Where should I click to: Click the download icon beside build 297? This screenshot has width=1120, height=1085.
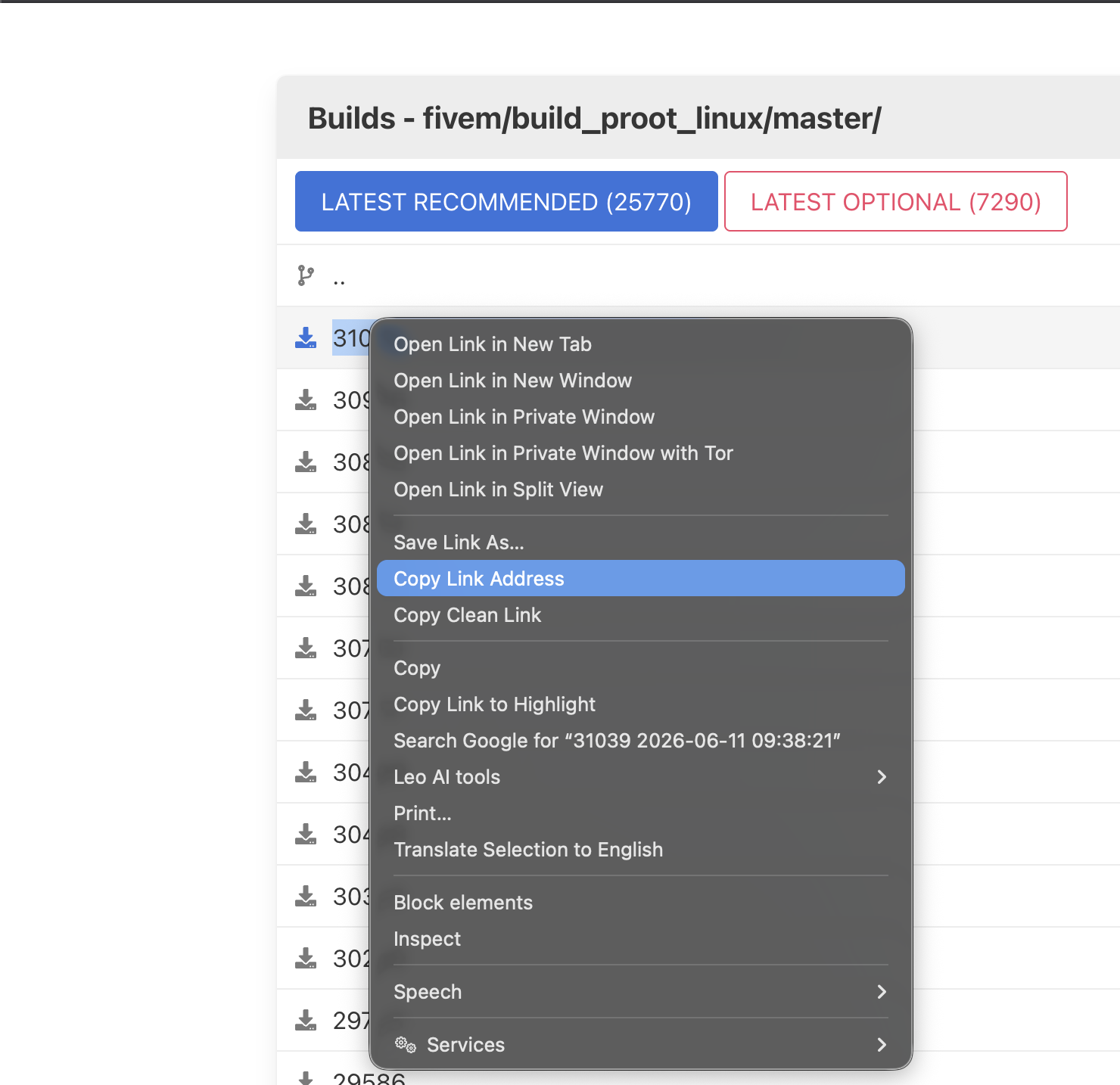[x=306, y=1020]
